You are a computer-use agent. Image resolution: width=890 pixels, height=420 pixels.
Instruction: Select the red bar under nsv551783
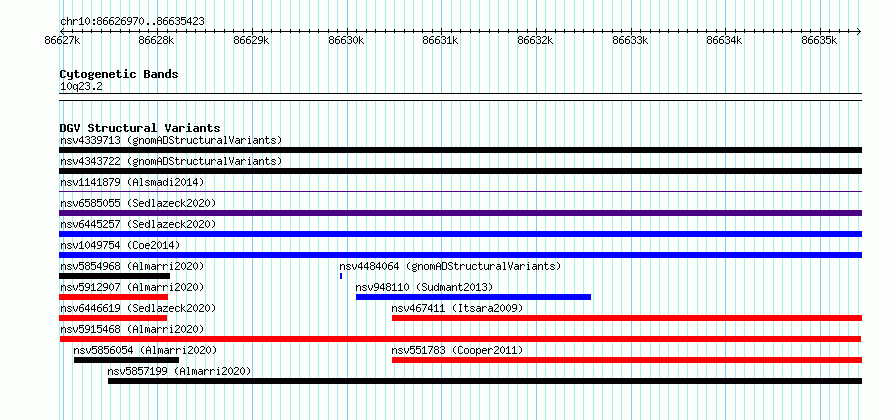click(627, 360)
